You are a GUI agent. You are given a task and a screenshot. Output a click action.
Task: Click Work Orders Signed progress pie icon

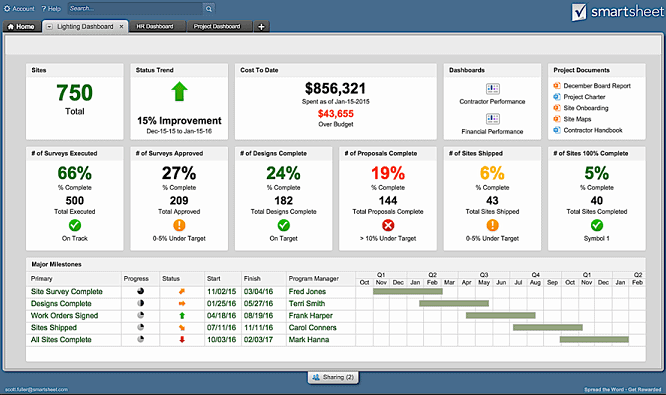[x=141, y=315]
